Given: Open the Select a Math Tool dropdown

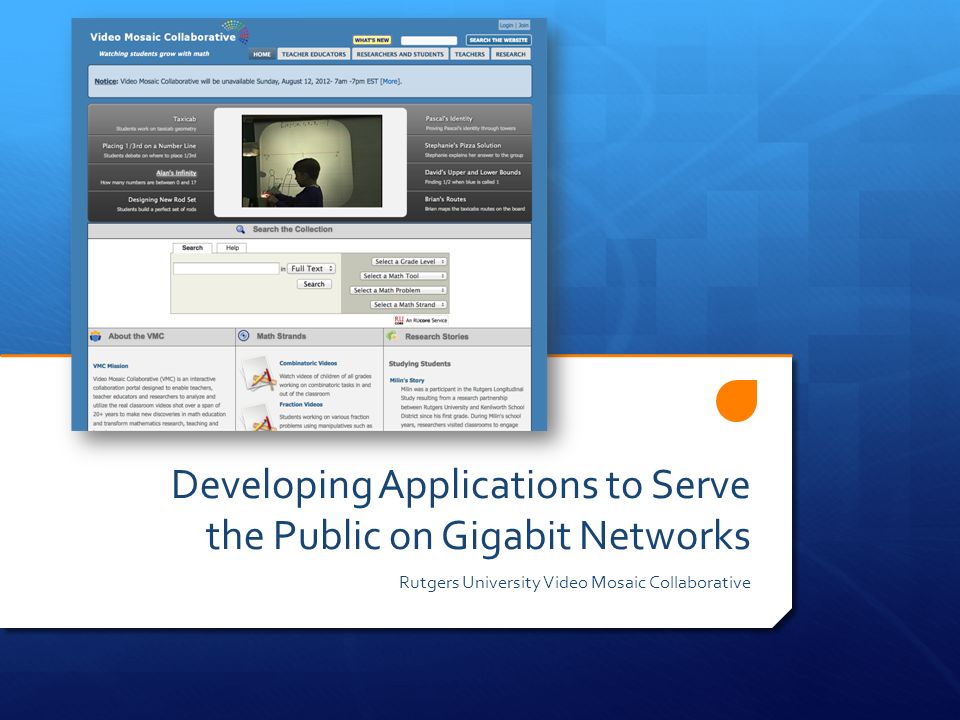Looking at the screenshot, I should tap(403, 276).
